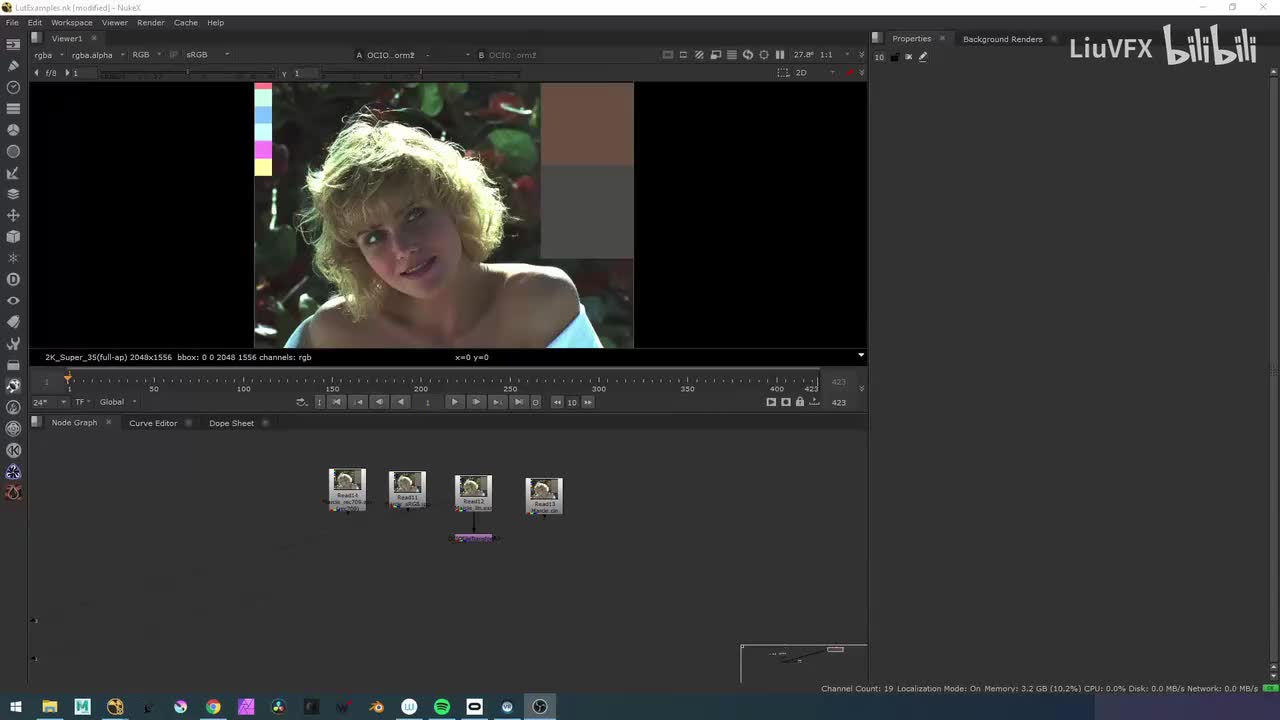Switch to the Curve Editor tab

153,423
